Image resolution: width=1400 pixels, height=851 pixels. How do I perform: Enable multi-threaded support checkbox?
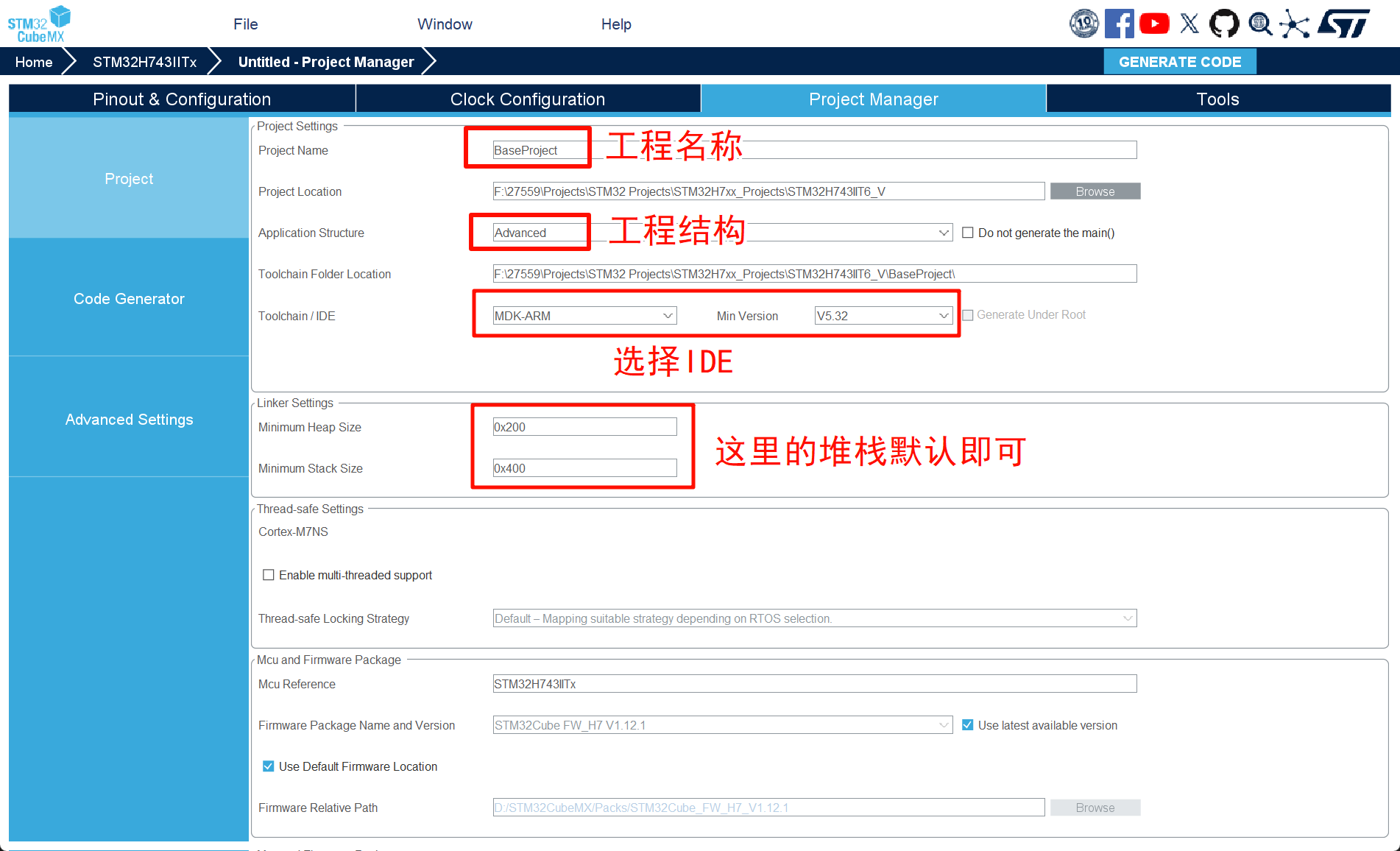pos(269,575)
